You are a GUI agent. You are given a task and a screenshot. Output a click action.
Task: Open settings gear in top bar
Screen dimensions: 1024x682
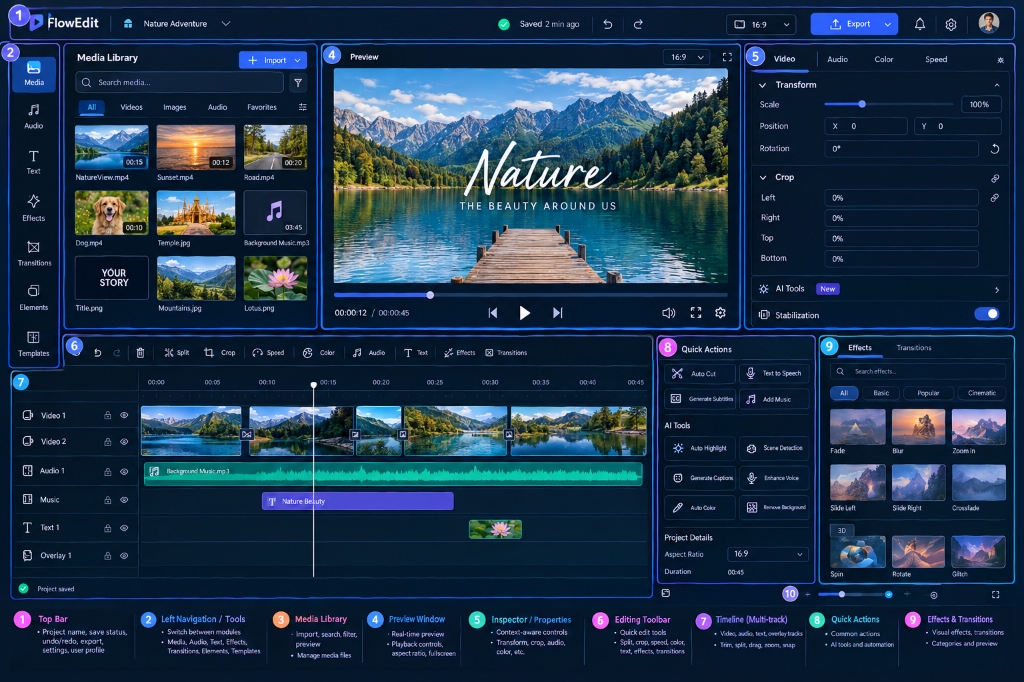click(951, 24)
